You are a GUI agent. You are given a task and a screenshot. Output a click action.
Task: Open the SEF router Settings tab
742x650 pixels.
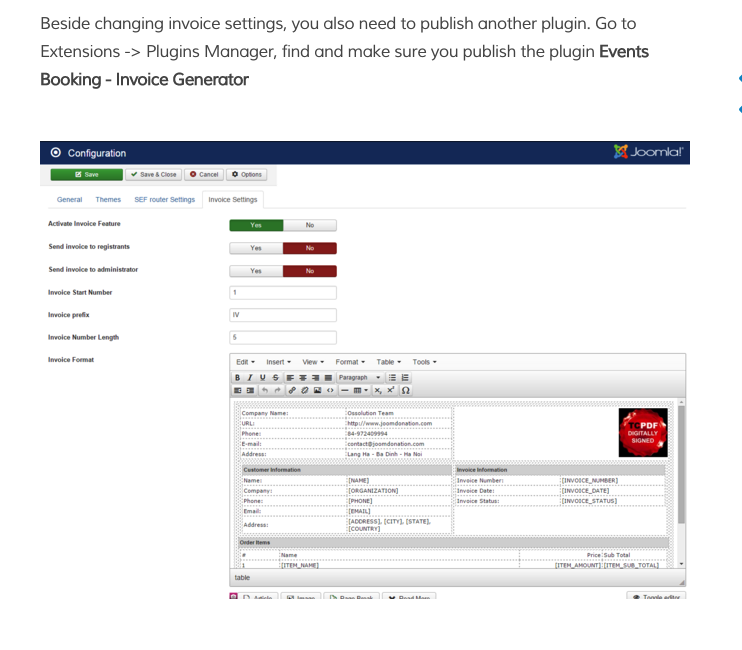tap(164, 200)
